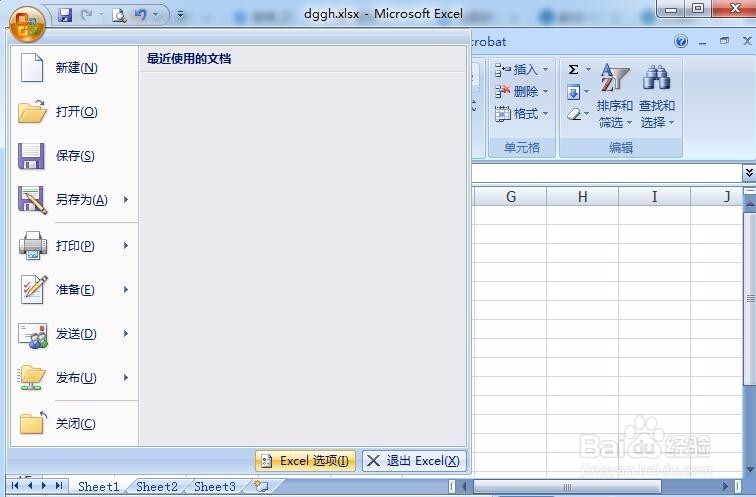Go to last sheet navigation arrow
This screenshot has height=497, width=756.
click(x=59, y=486)
